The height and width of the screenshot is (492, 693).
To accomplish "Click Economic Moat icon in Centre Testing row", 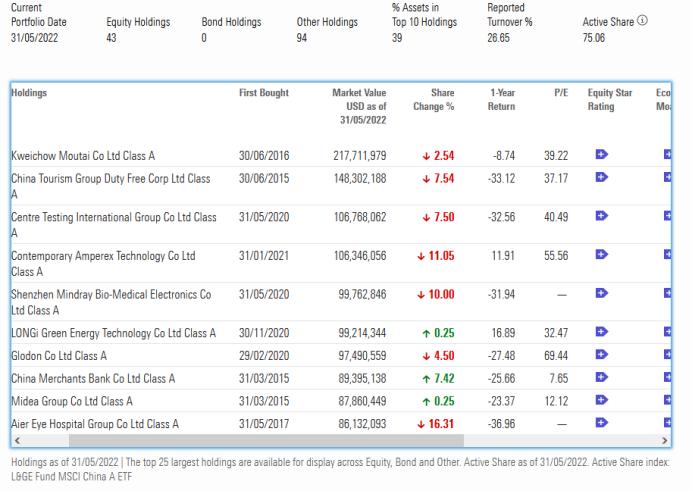I will pyautogui.click(x=667, y=216).
